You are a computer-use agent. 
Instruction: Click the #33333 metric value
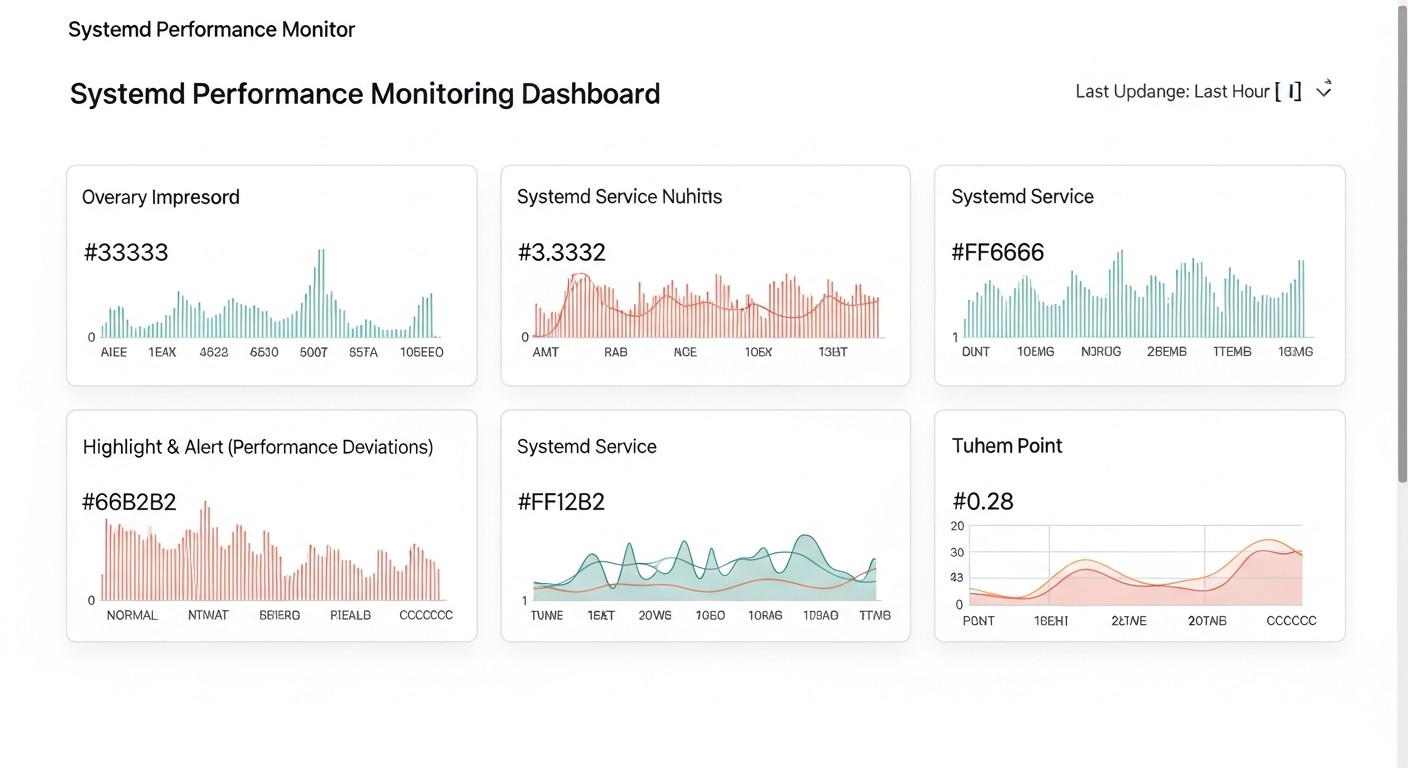pos(126,252)
